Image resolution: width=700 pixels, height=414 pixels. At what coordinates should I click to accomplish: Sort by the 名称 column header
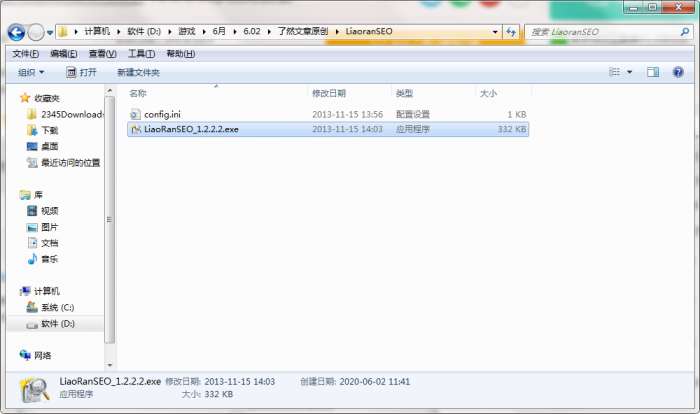coord(138,93)
